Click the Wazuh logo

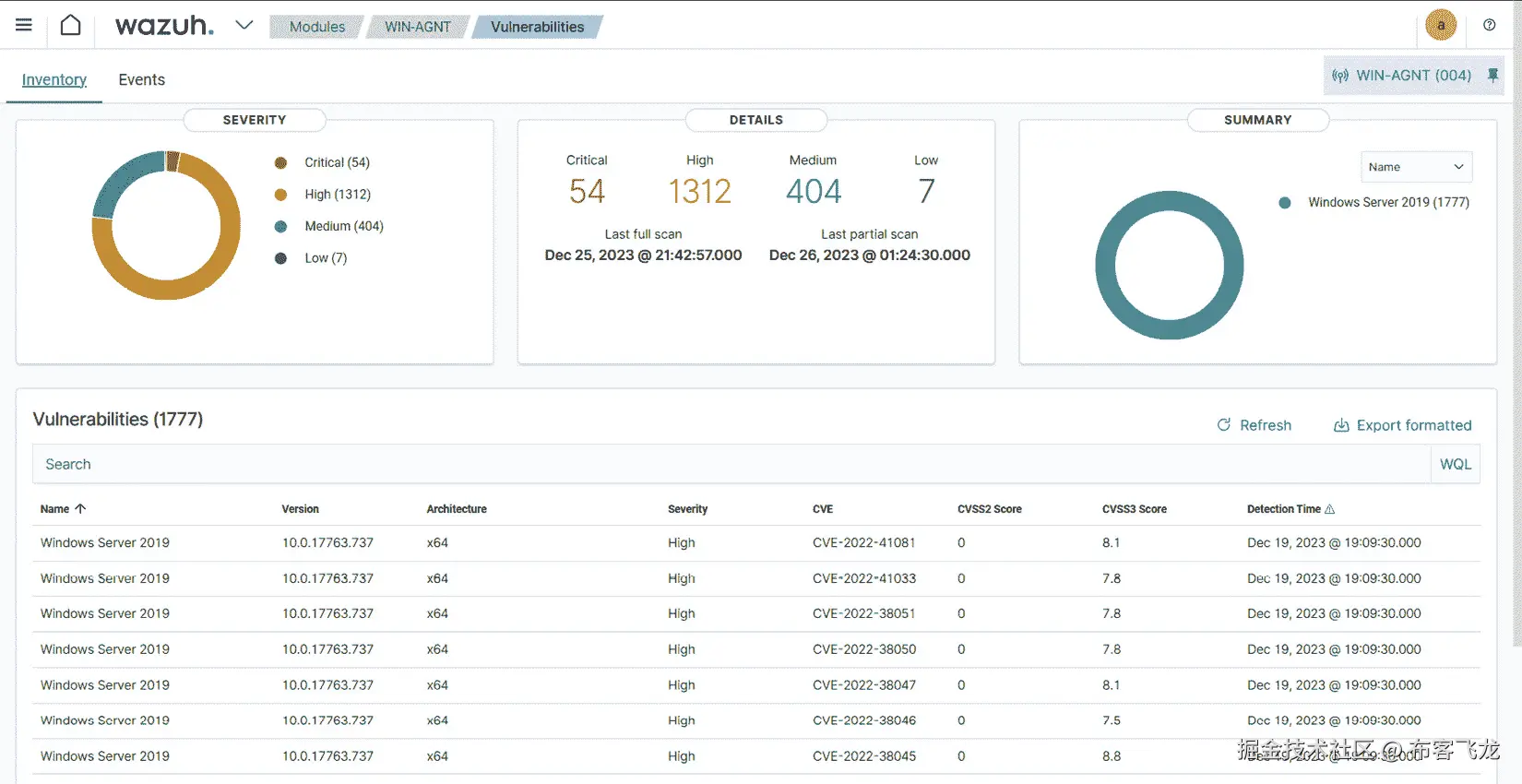[164, 26]
